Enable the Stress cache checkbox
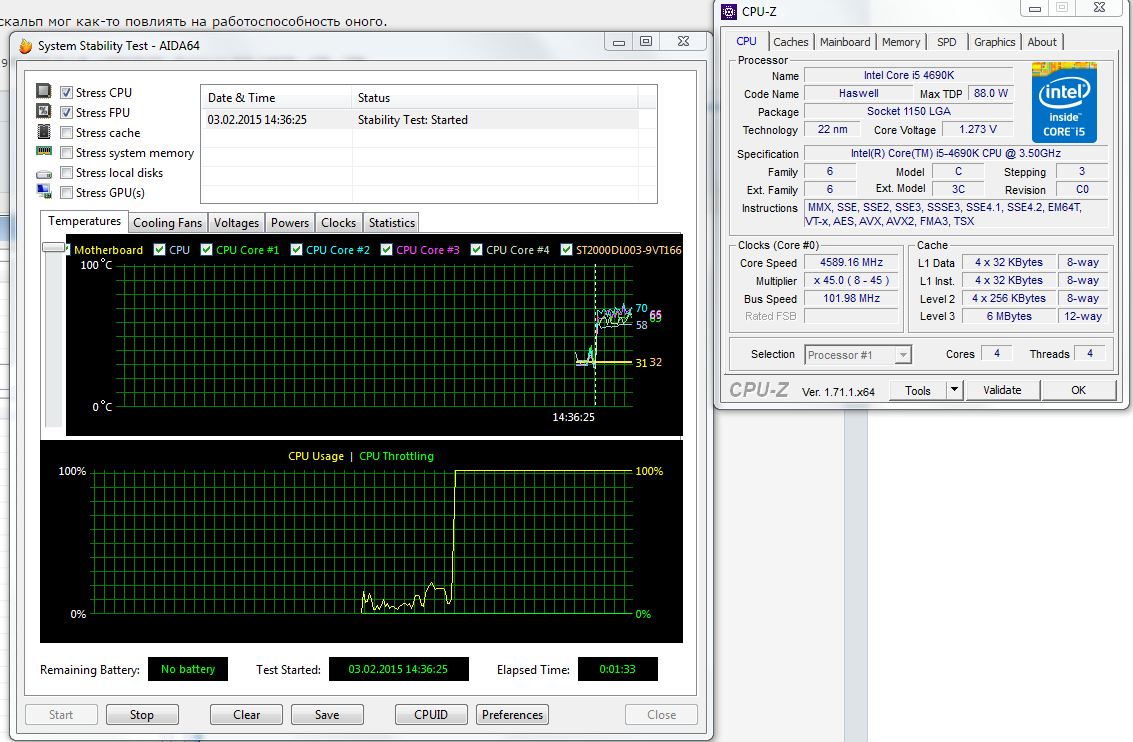The image size is (1133, 742). click(x=66, y=133)
